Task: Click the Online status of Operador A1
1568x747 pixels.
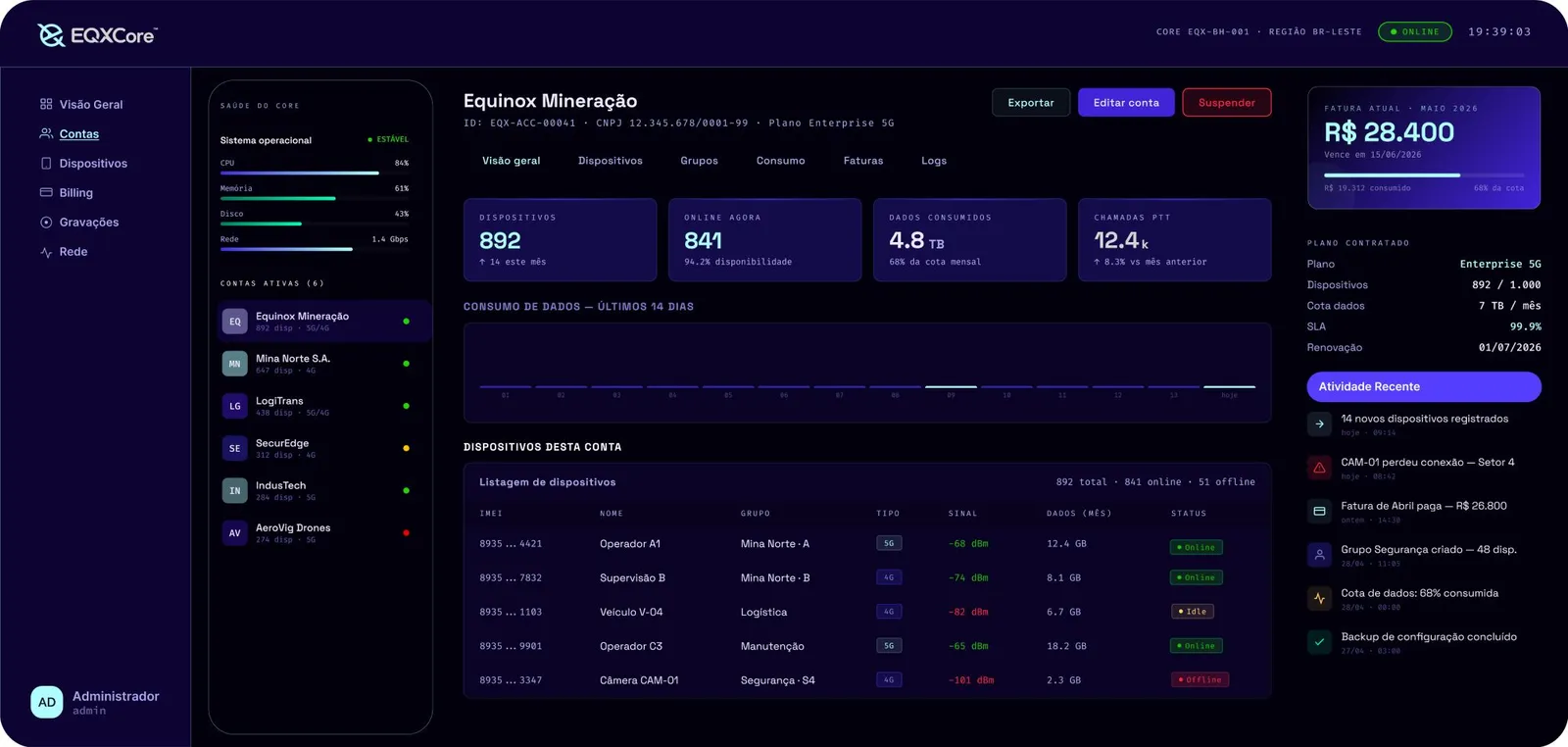Action: click(x=1196, y=547)
